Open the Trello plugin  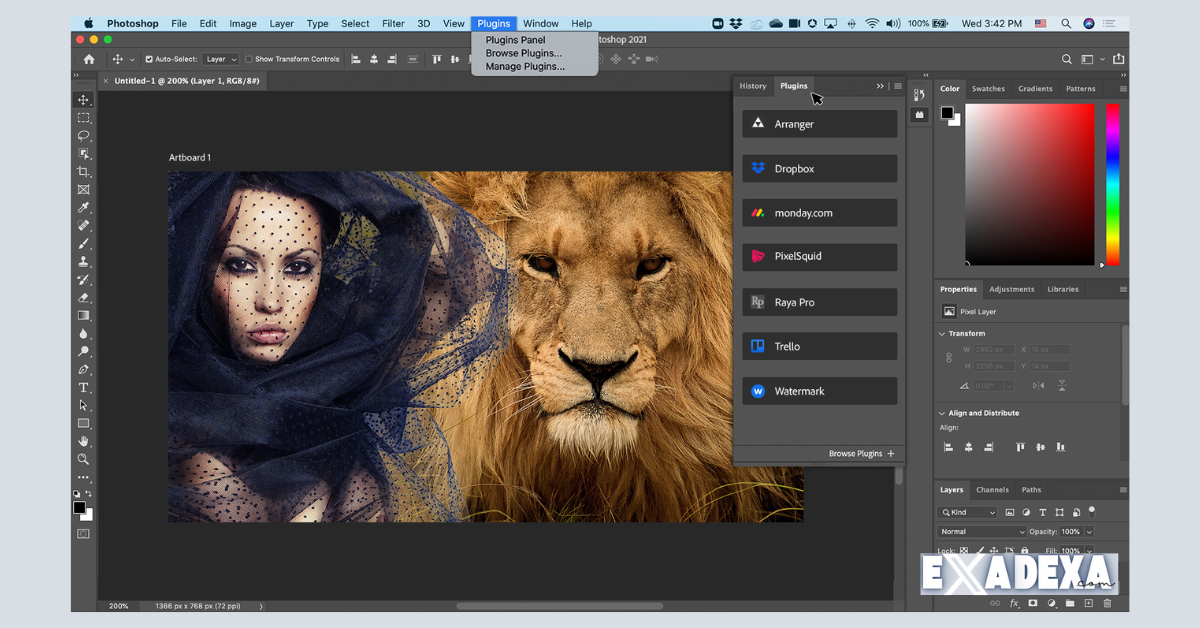pos(819,346)
